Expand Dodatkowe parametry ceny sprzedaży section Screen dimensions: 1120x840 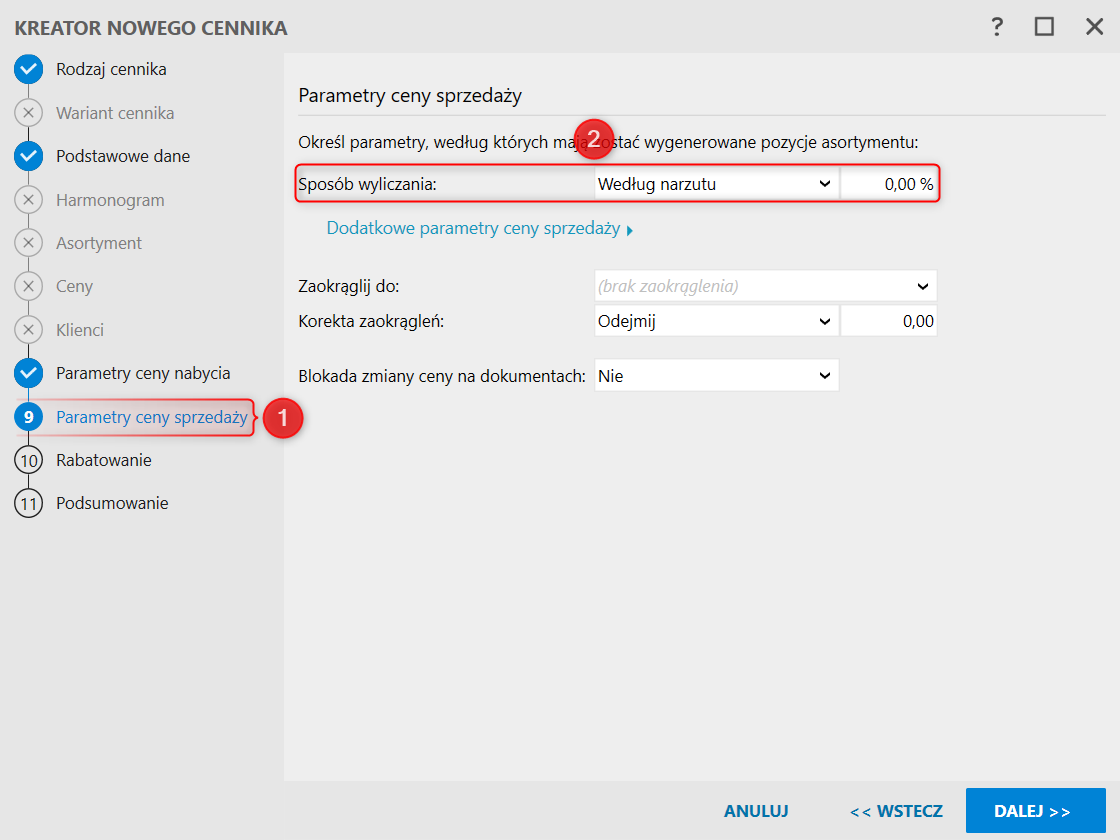pyautogui.click(x=480, y=229)
